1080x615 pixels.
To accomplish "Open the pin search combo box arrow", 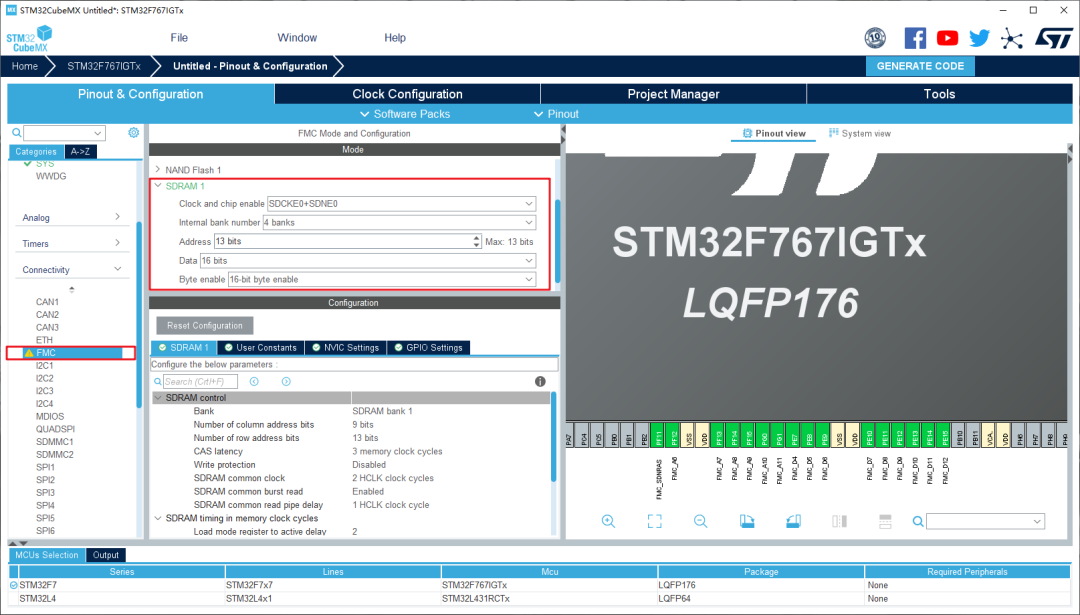I will (1037, 522).
